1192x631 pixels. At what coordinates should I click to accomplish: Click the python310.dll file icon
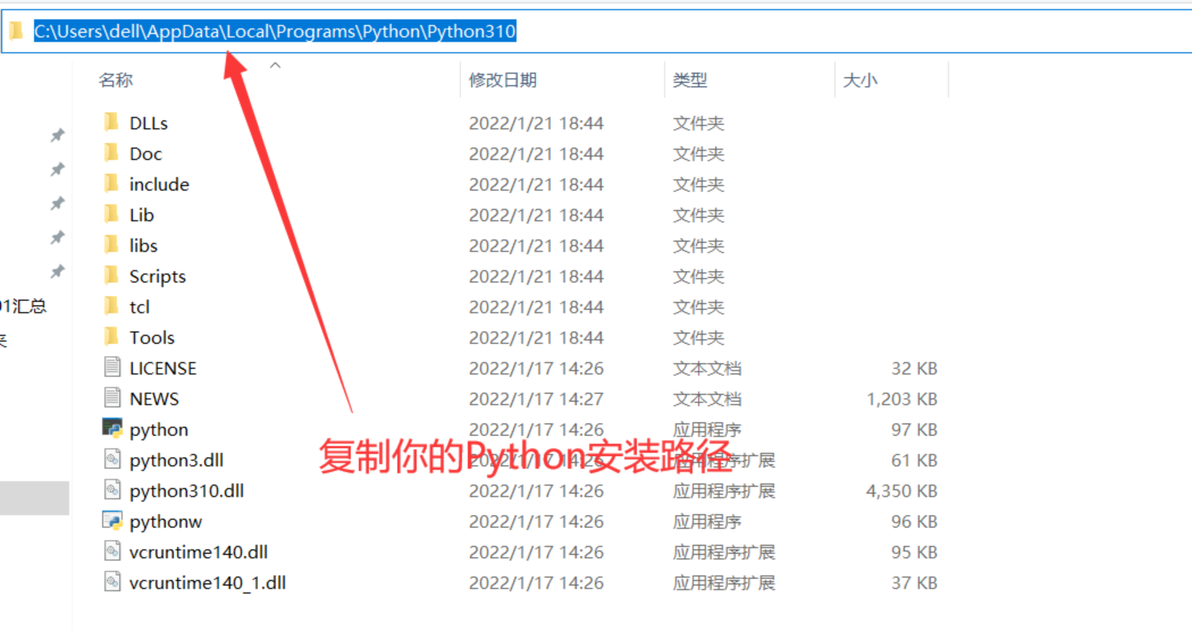pos(113,490)
